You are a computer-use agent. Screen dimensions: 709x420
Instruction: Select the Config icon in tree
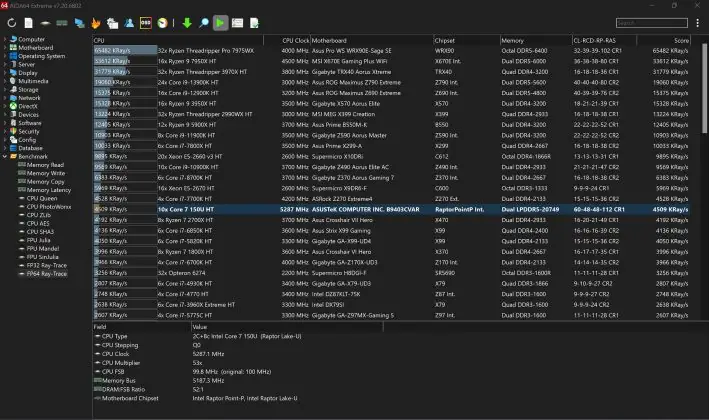(13, 140)
